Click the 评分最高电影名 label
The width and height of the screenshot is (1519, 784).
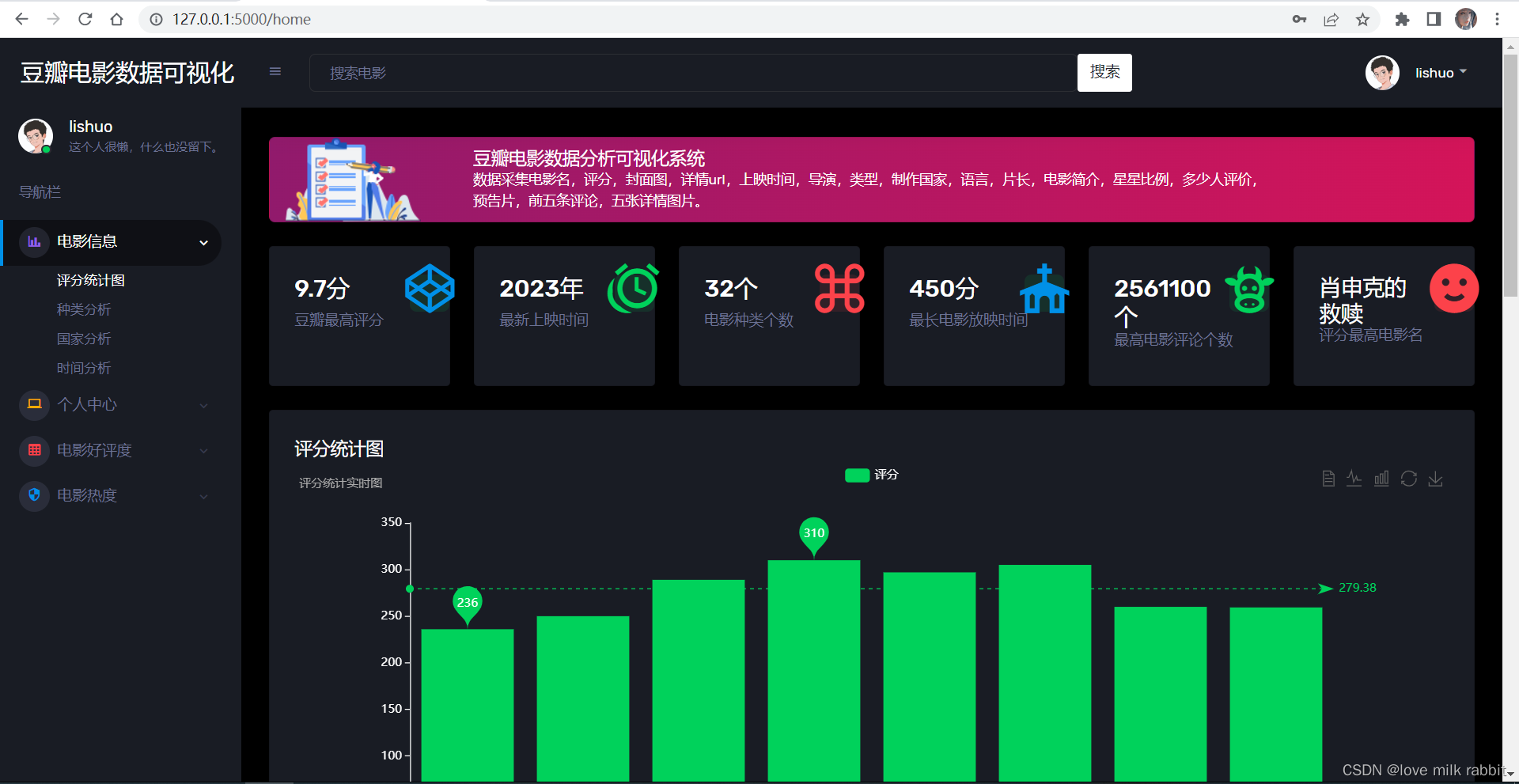[x=1370, y=335]
